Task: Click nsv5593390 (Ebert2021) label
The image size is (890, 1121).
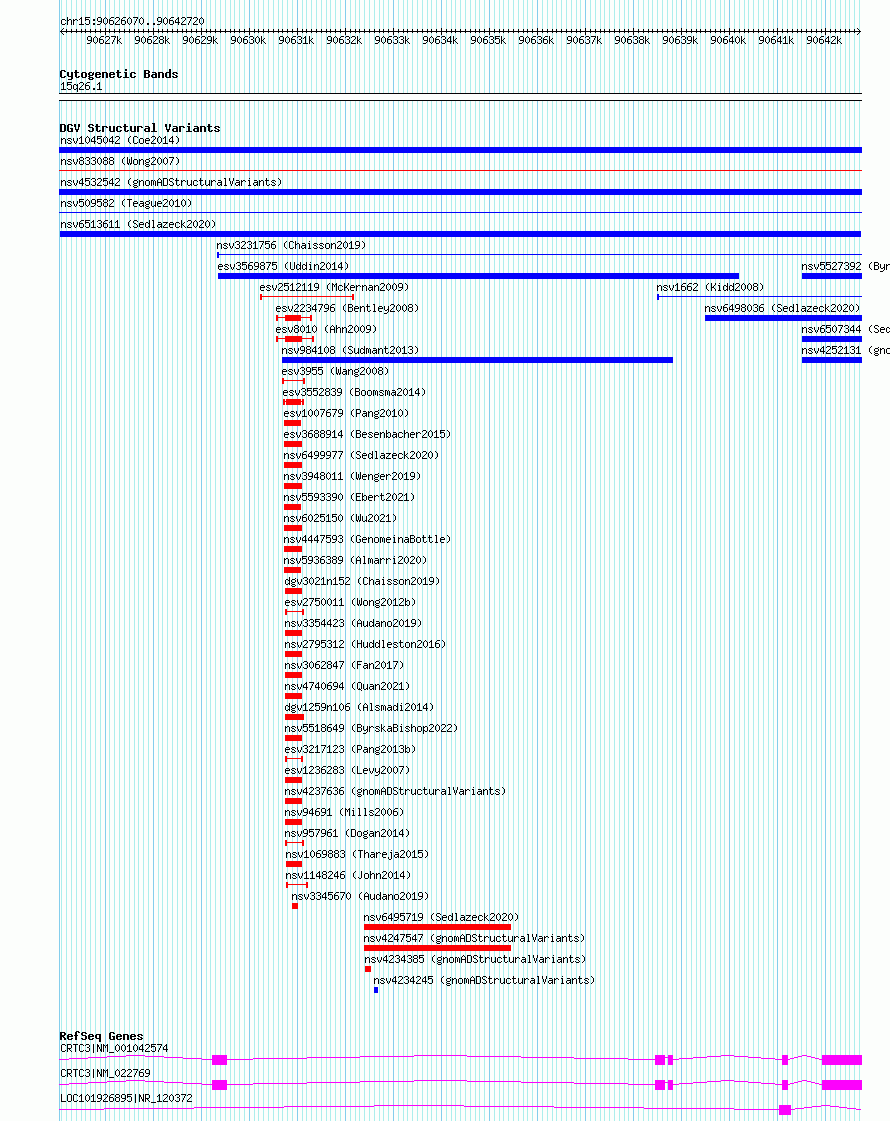Action: point(349,498)
